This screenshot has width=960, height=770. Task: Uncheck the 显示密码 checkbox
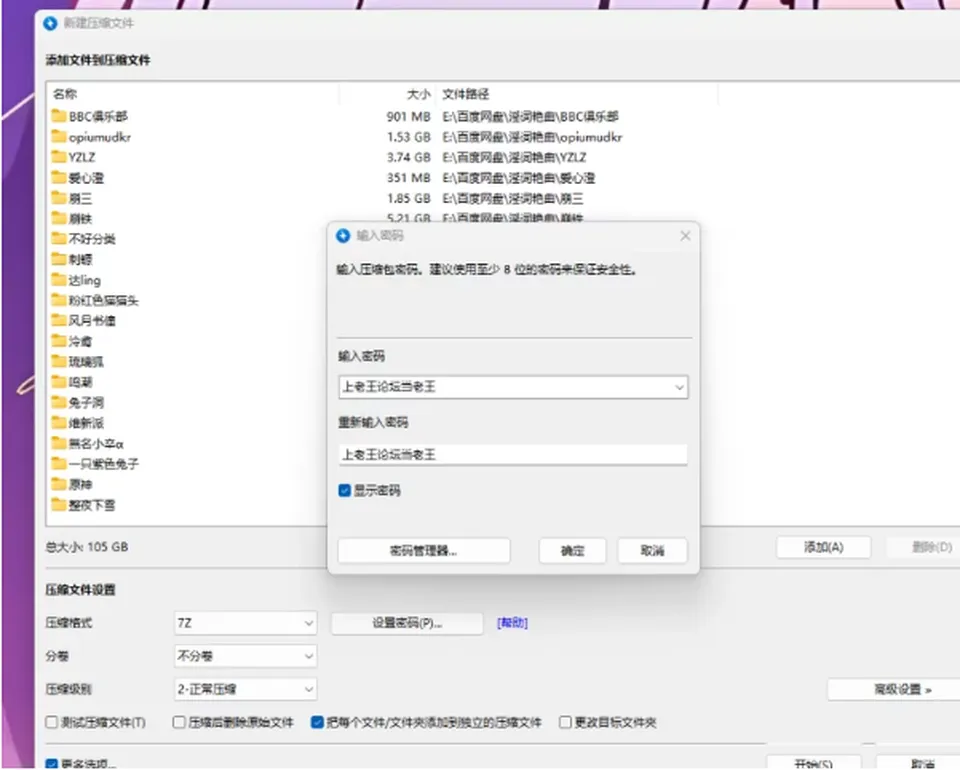(x=345, y=490)
